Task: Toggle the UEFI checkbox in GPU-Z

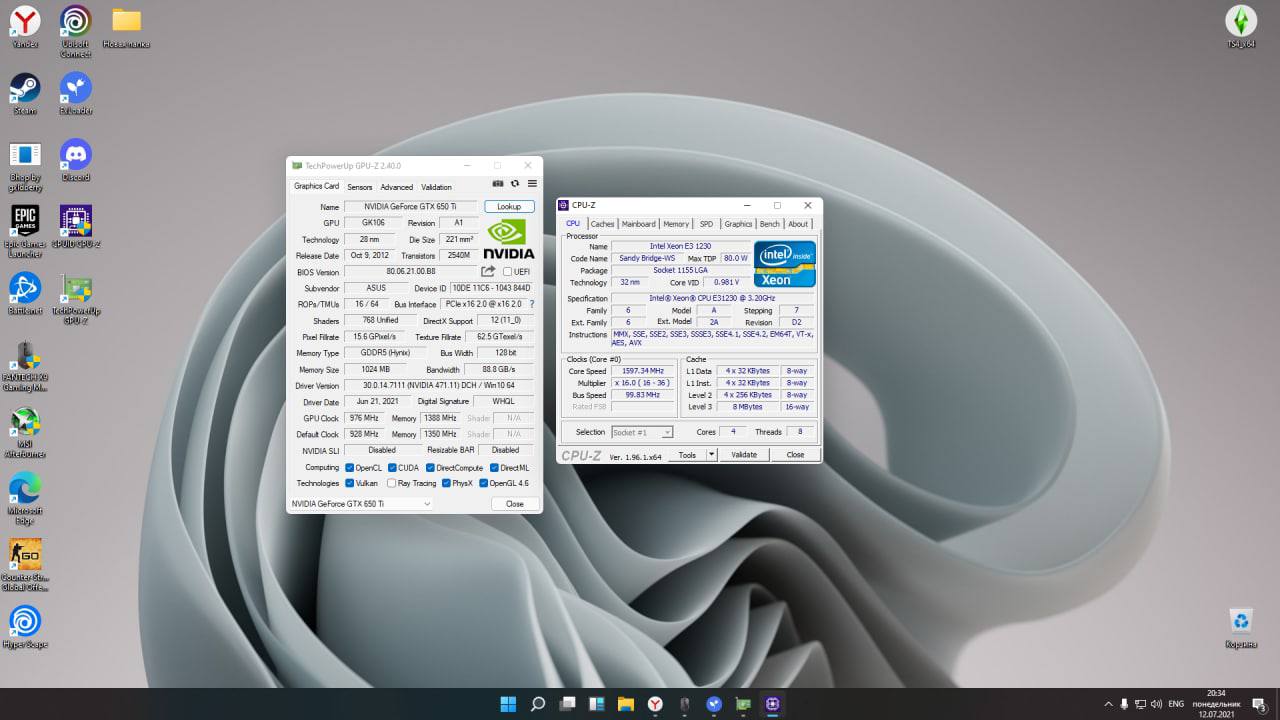Action: (507, 272)
